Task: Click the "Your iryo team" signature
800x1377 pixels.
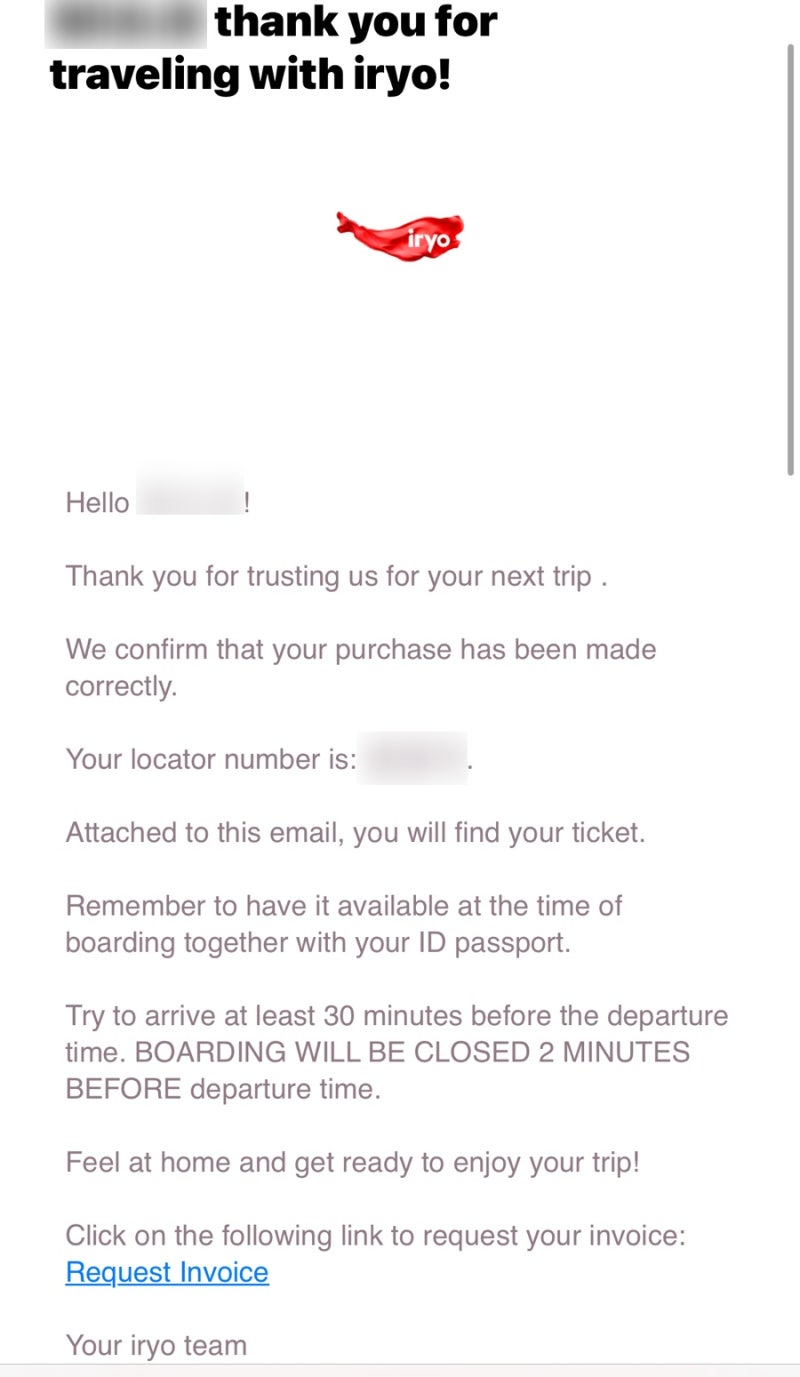Action: tap(156, 1345)
